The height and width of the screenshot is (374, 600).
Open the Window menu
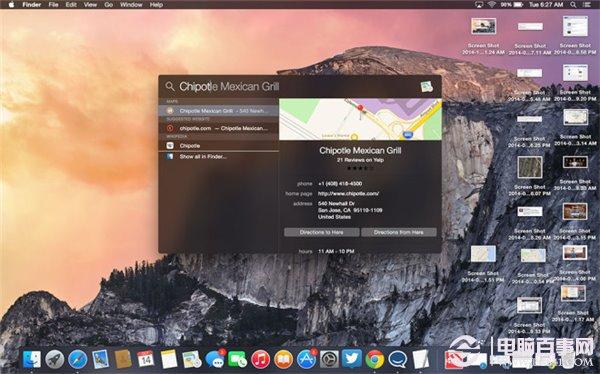coord(131,5)
